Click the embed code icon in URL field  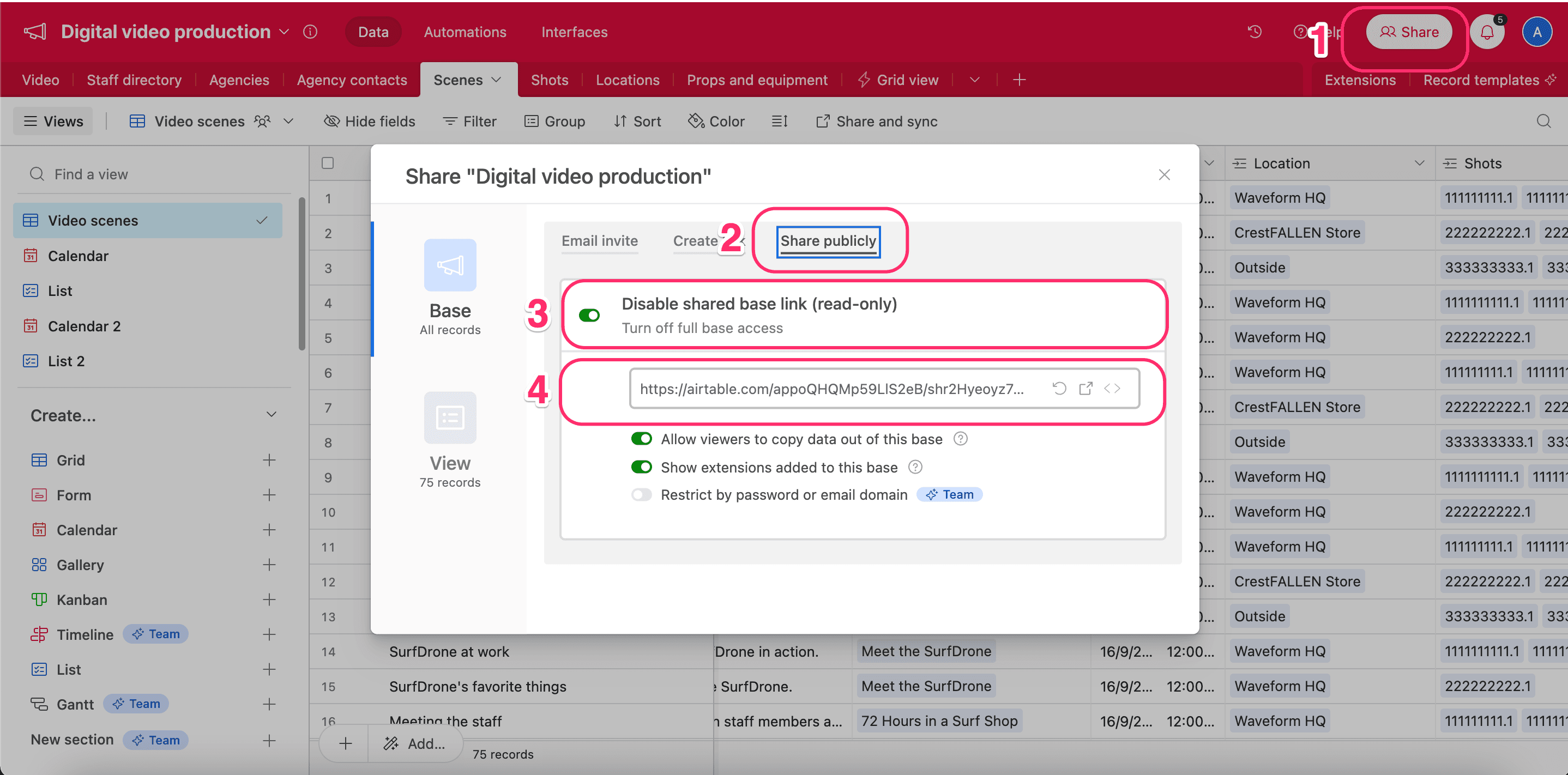(x=1112, y=388)
